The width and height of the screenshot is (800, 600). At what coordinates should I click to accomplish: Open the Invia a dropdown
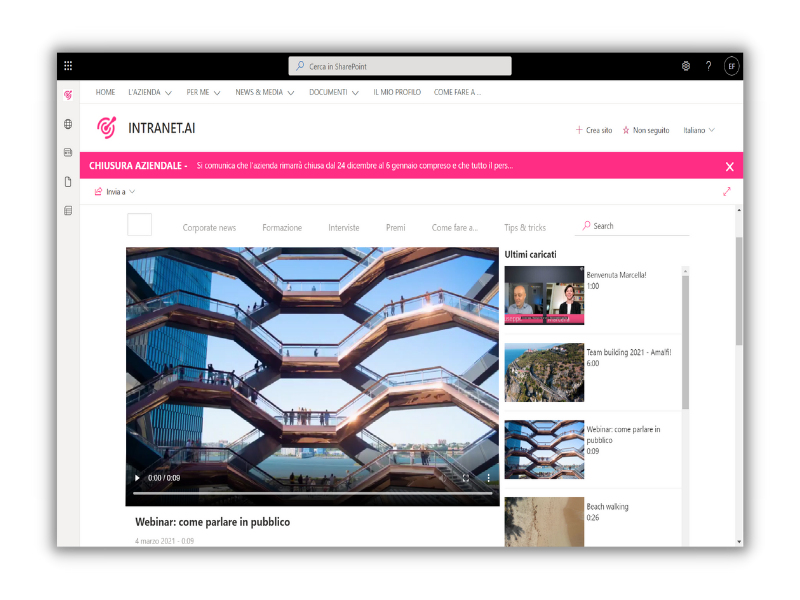coord(115,192)
